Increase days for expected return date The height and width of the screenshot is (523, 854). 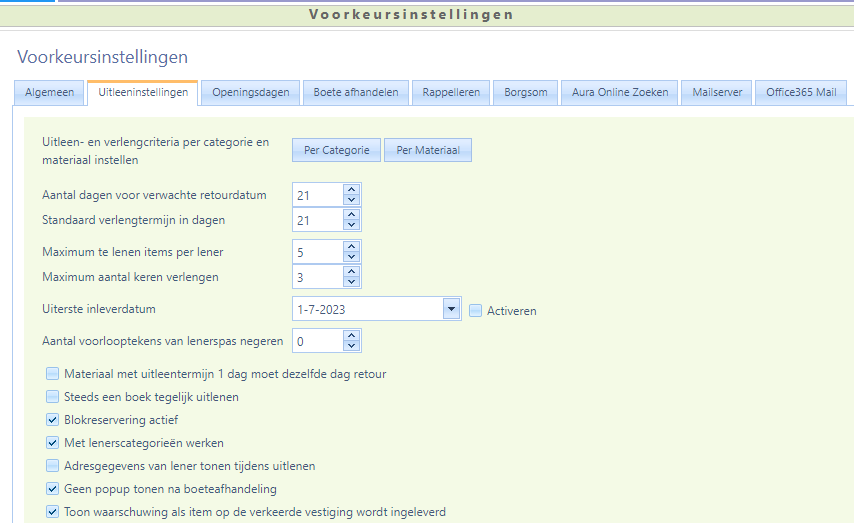[x=350, y=189]
